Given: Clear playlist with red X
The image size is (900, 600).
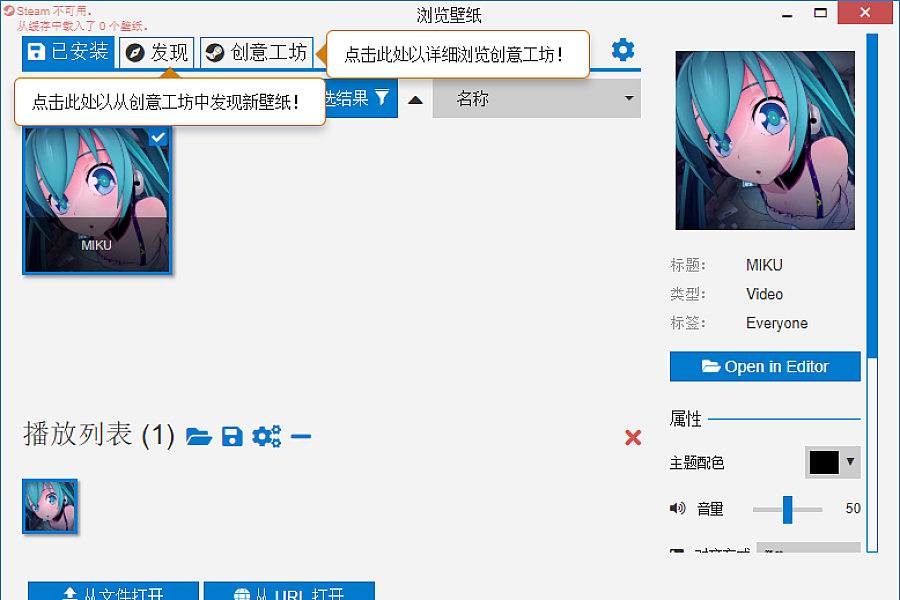Looking at the screenshot, I should [633, 438].
